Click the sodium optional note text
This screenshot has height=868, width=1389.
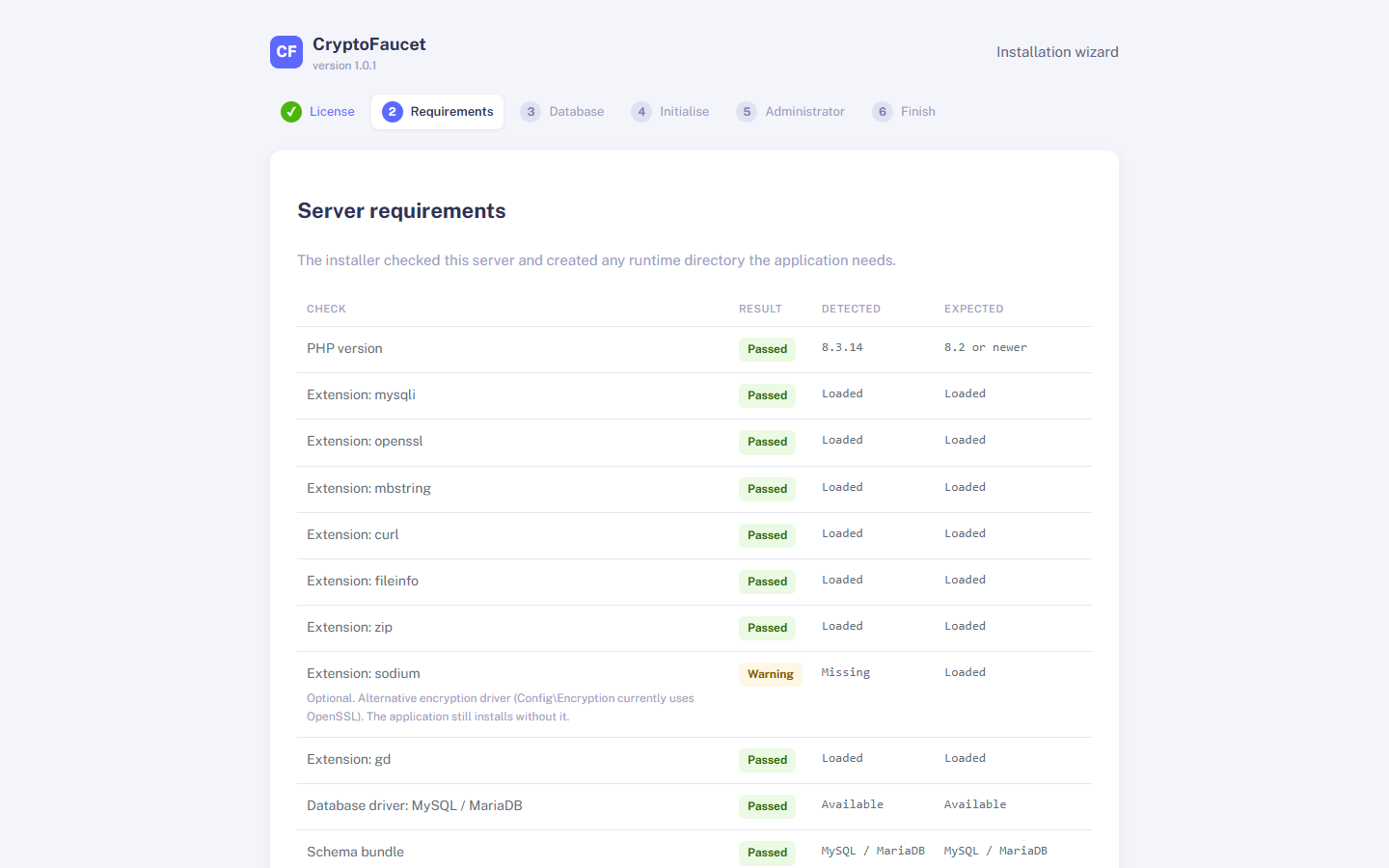tap(501, 707)
